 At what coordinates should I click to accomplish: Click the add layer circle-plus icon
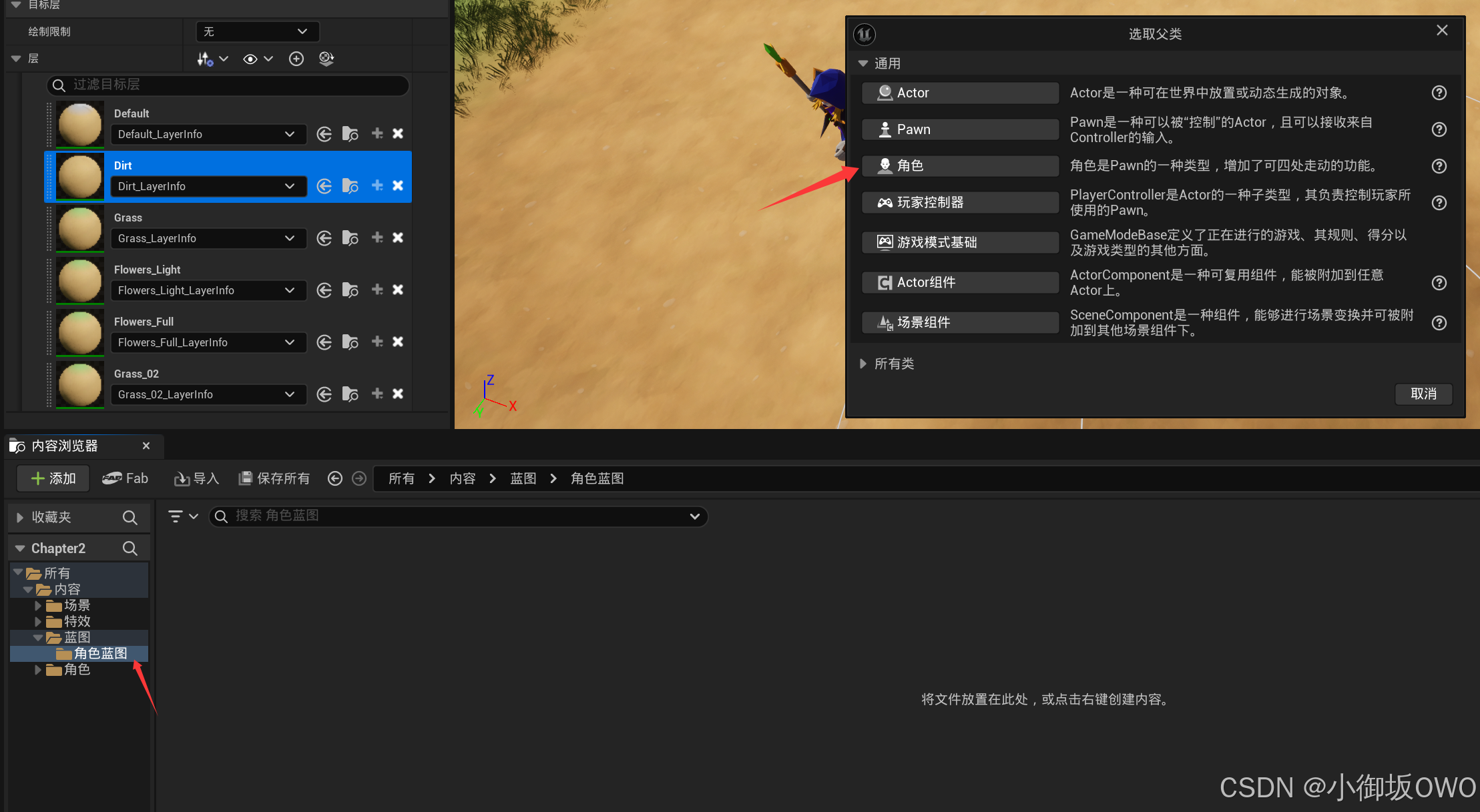296,59
